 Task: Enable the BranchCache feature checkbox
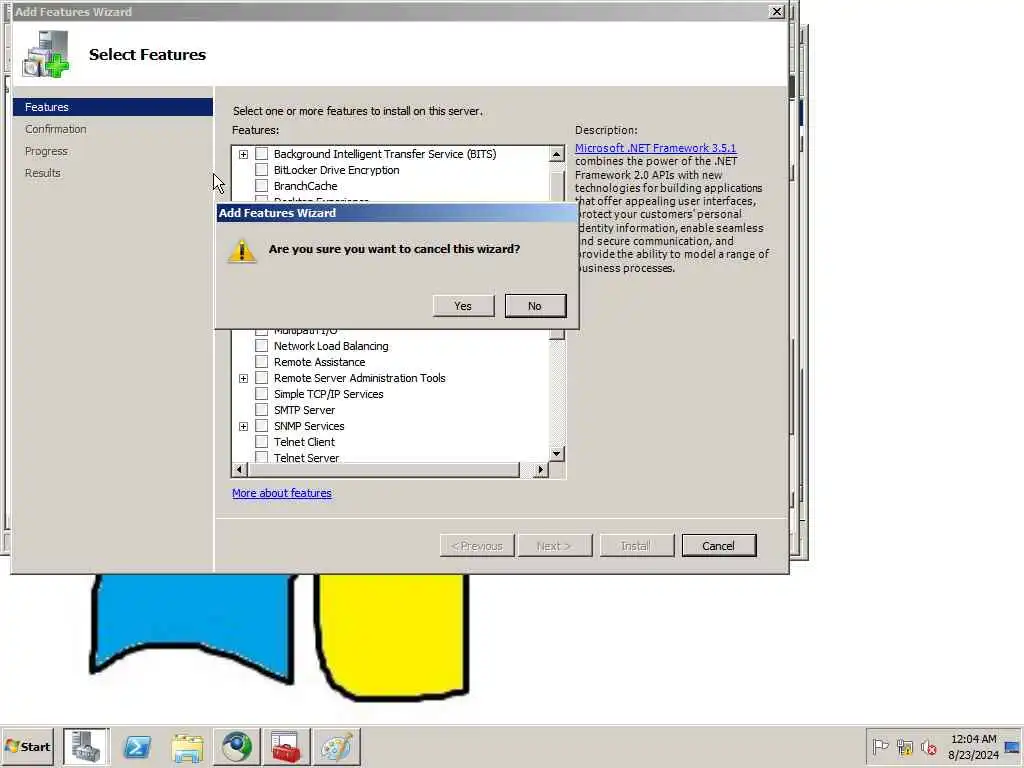[x=261, y=186]
